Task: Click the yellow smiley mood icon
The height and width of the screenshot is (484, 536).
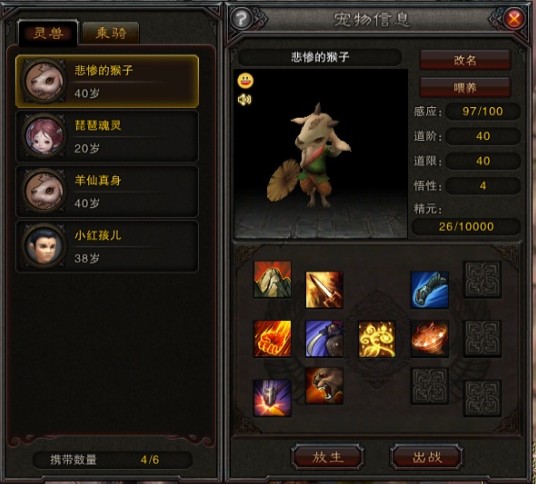Action: click(245, 81)
